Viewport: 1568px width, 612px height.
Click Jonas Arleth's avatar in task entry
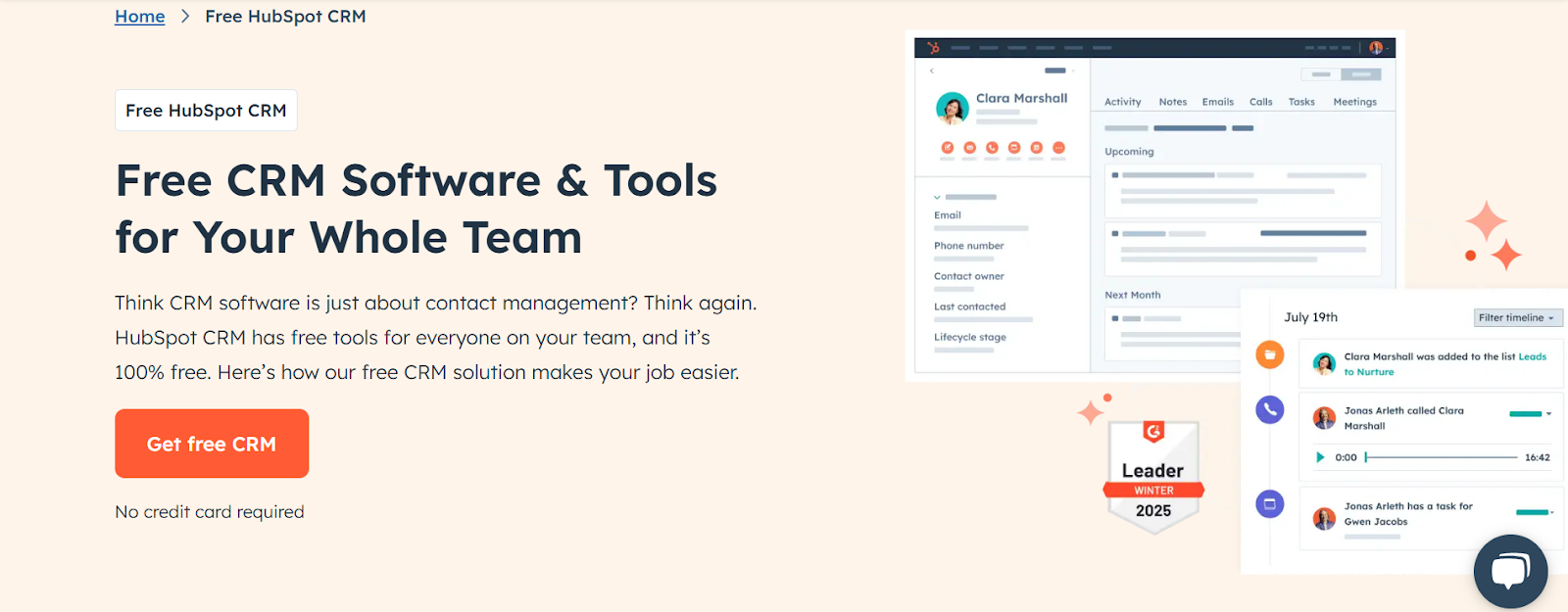[1324, 518]
